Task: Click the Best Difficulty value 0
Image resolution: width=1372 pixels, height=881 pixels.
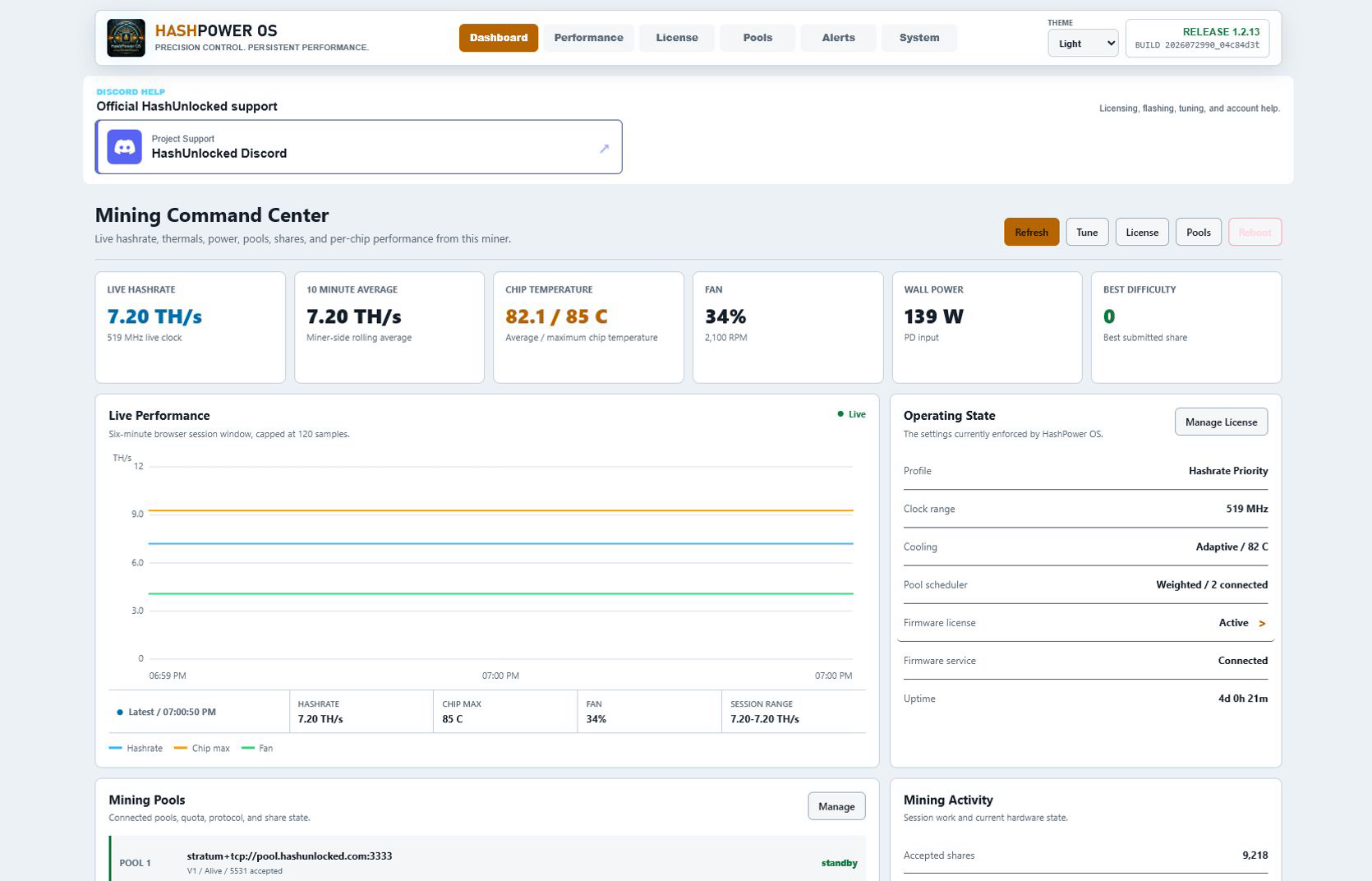Action: coord(1109,316)
